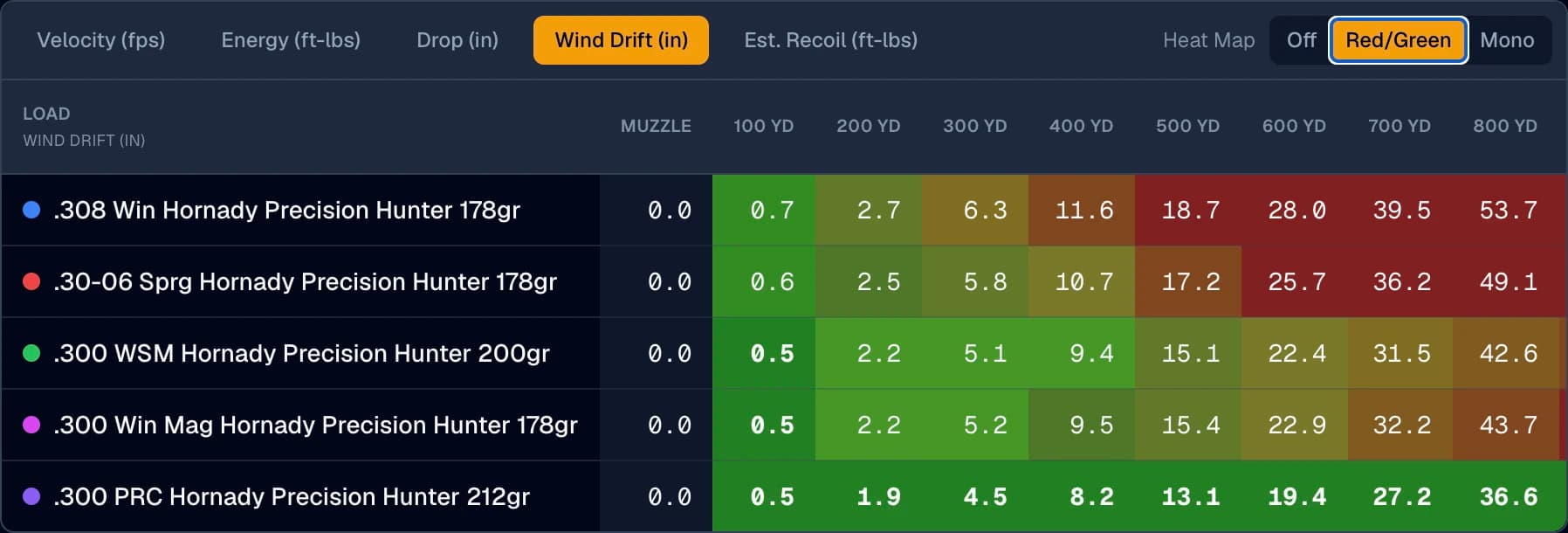
Task: Set heat map to Red/Green
Action: tap(1398, 40)
